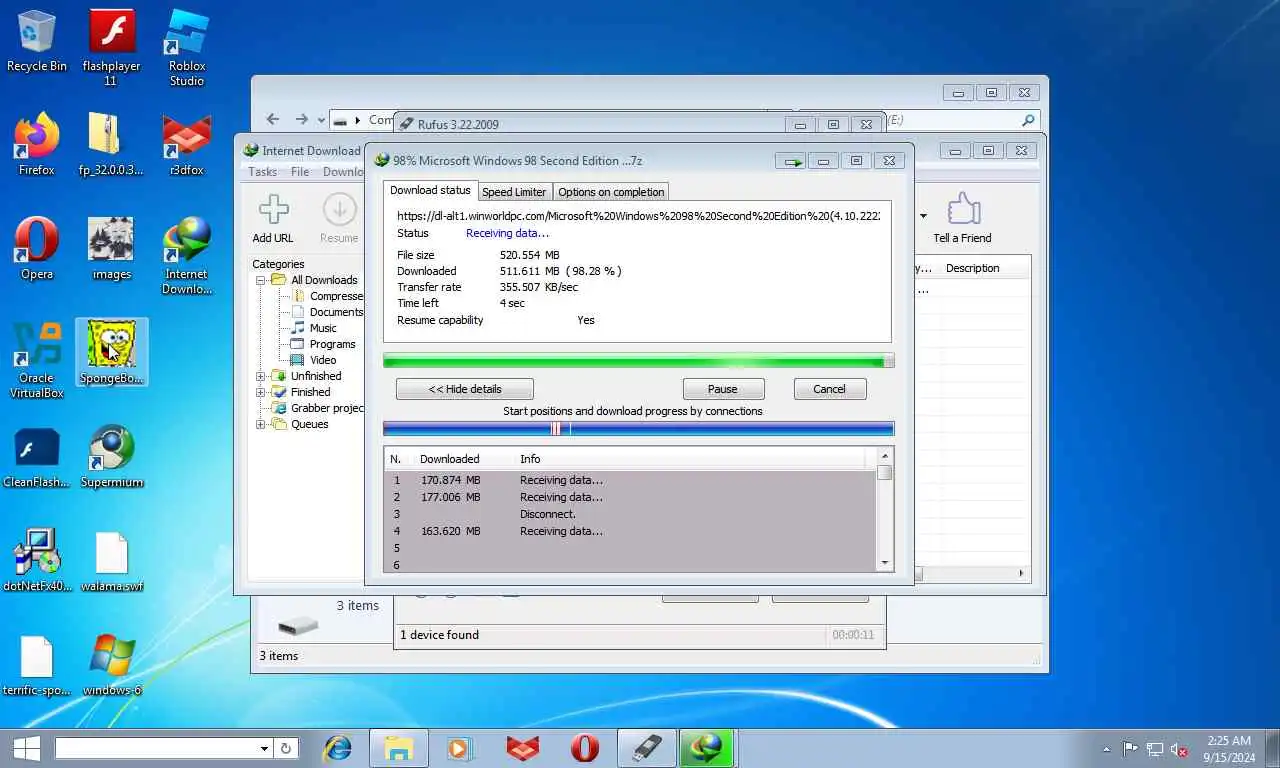Expand the Unfinished tree node
The height and width of the screenshot is (768, 1280).
point(260,376)
